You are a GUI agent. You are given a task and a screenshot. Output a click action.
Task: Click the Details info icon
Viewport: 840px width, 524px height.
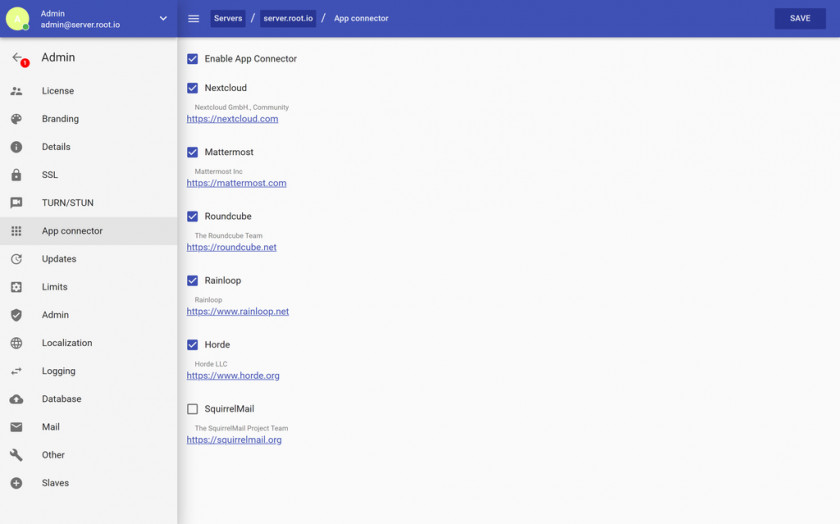pos(17,147)
